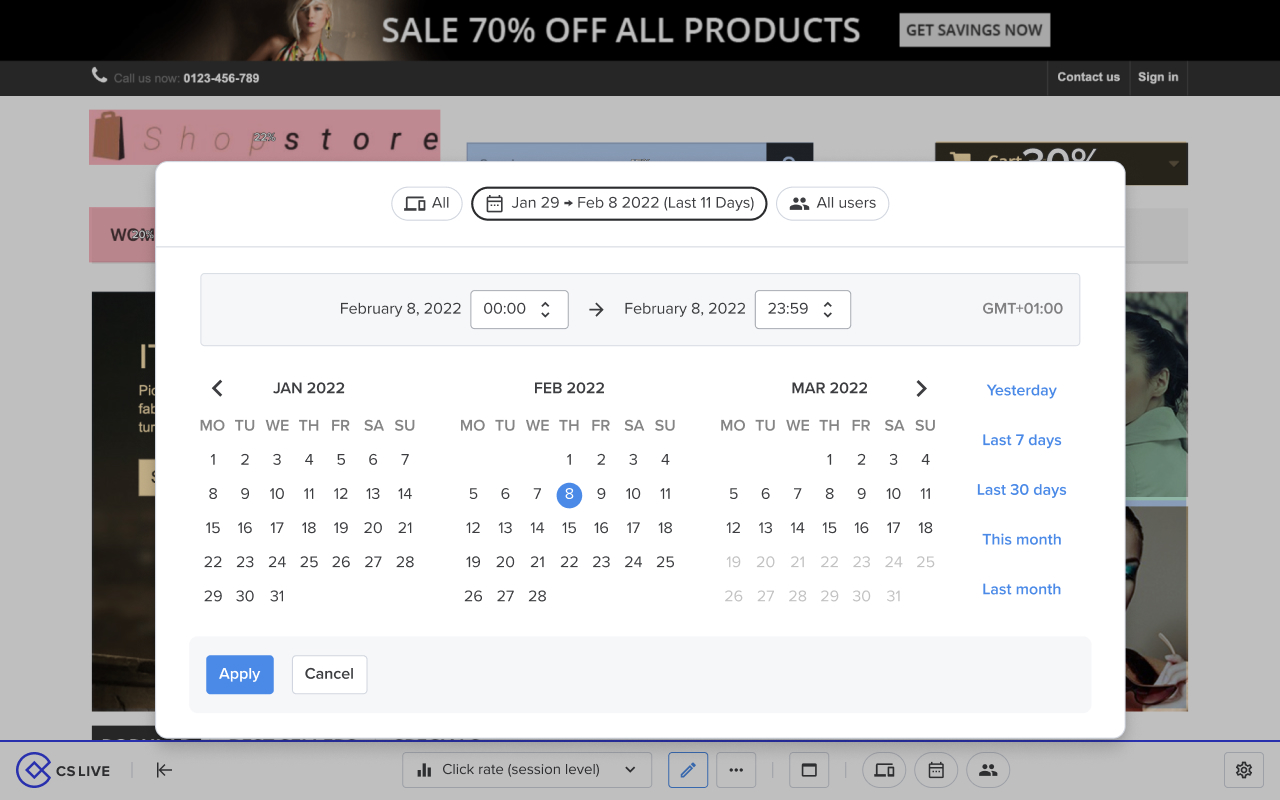
Task: Click the pencil edit icon in toolbar
Action: point(688,770)
